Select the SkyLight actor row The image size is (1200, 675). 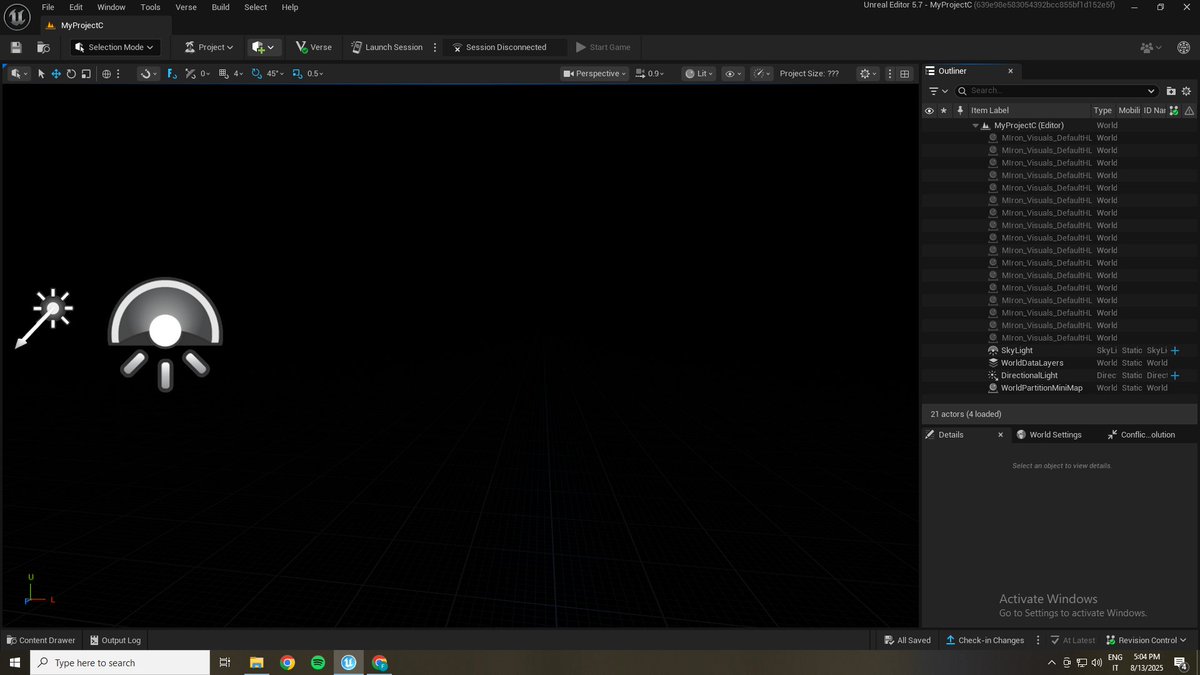pyautogui.click(x=1059, y=350)
